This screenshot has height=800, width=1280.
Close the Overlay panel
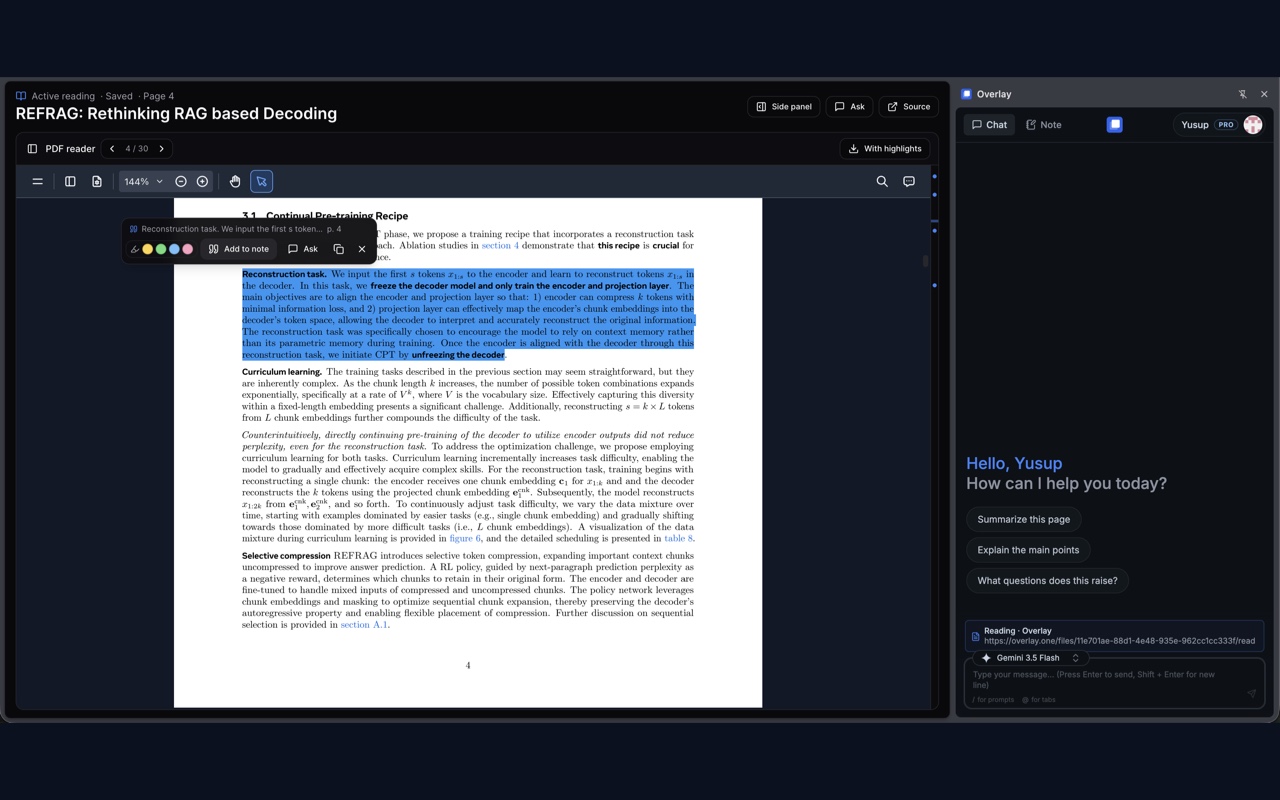coord(1264,94)
